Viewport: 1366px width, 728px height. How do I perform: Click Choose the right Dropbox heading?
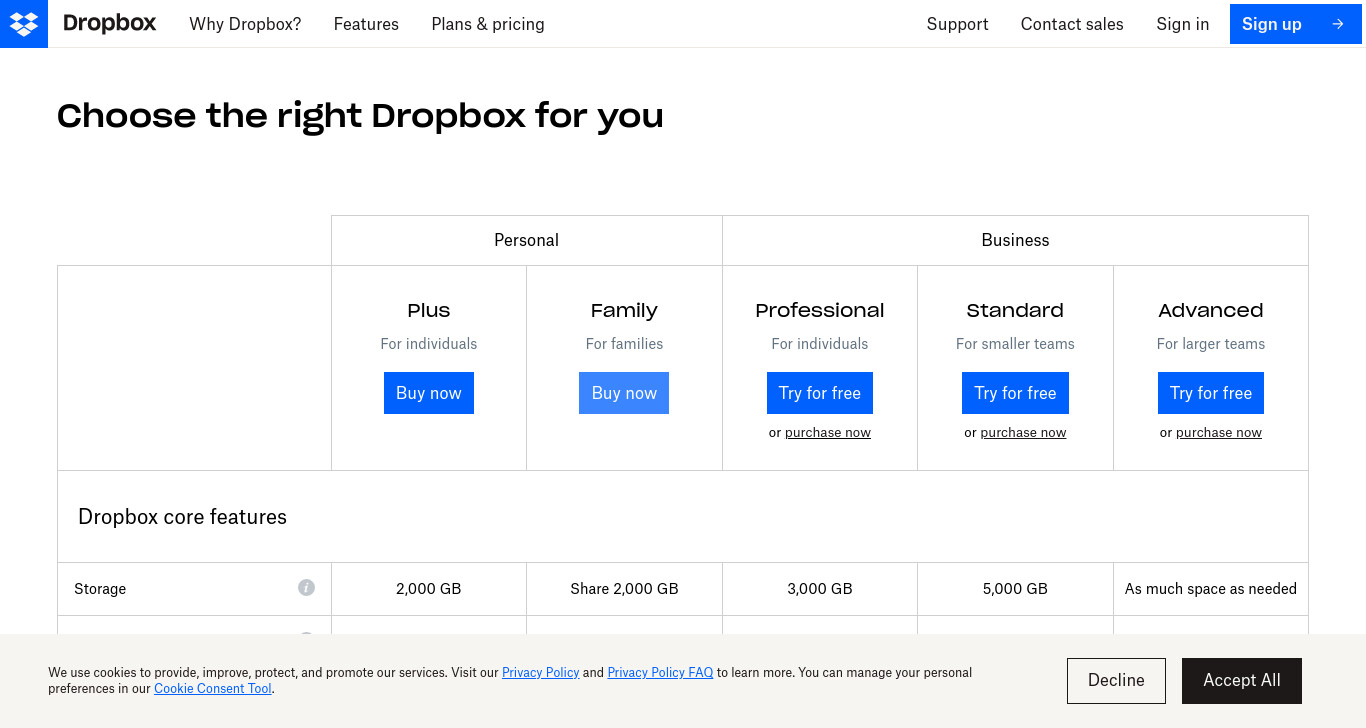tap(360, 116)
